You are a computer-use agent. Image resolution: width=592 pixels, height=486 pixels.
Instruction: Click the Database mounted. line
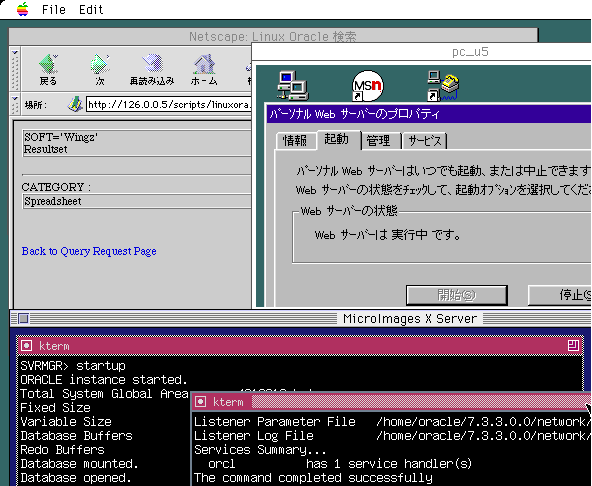pos(79,463)
